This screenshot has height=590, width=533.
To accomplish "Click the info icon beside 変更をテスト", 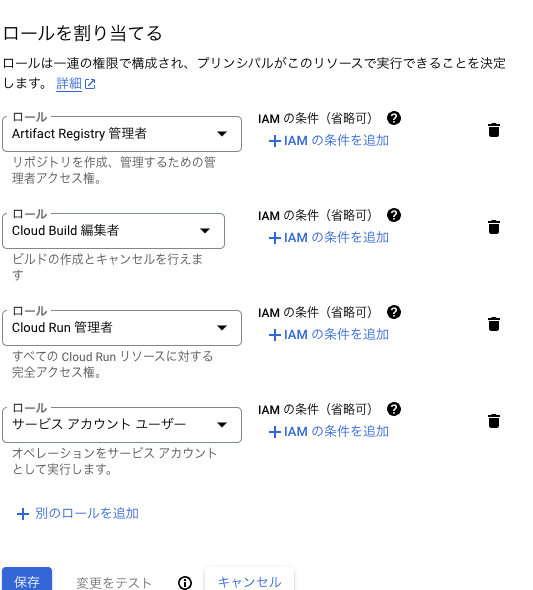I will [x=185, y=582].
